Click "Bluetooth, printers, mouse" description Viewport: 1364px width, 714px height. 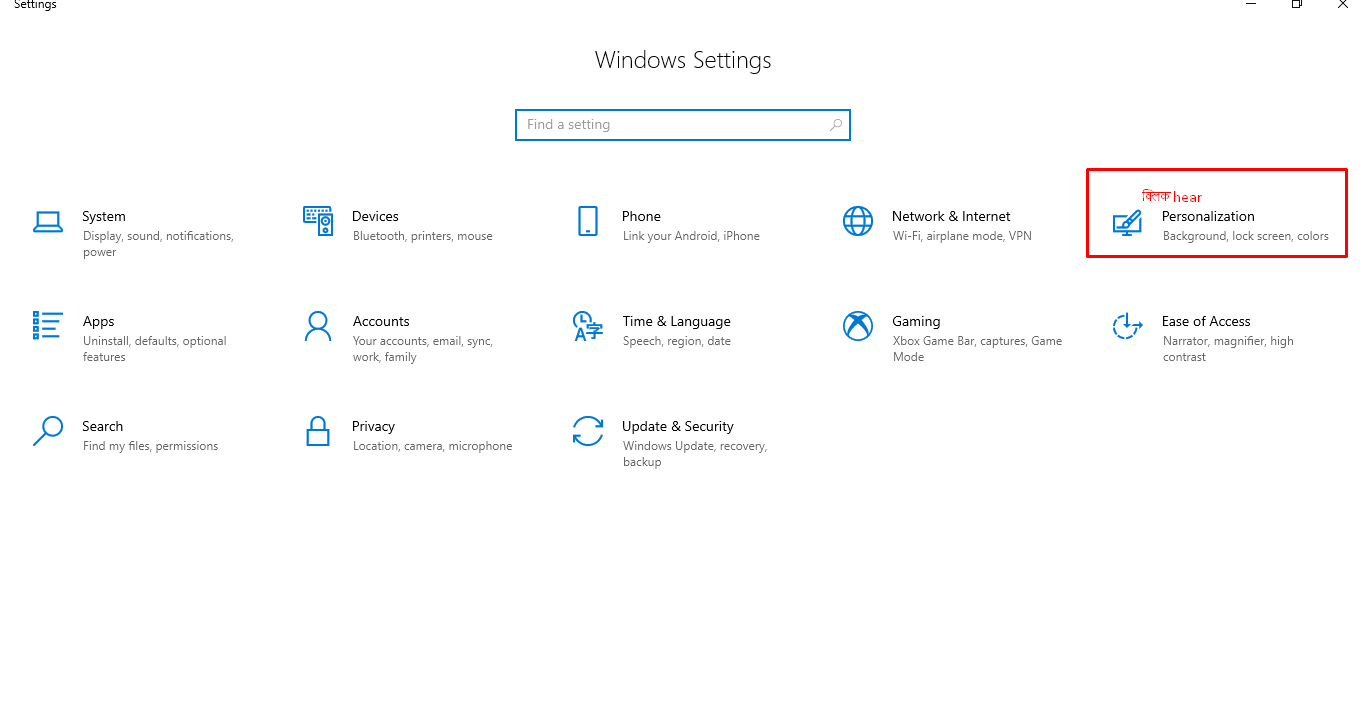pyautogui.click(x=423, y=236)
